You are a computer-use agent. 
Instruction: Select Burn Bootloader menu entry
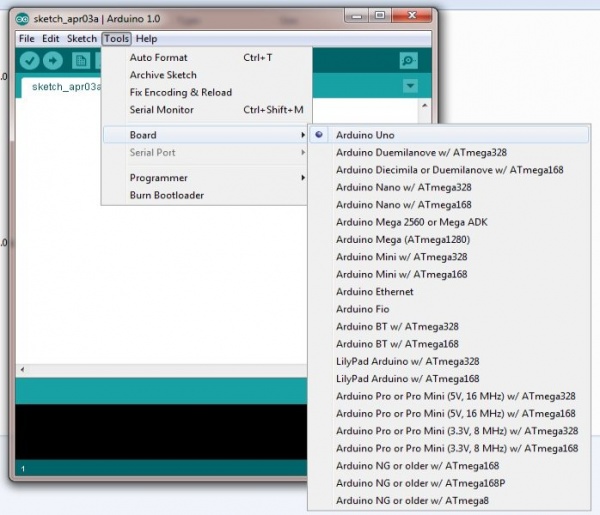(x=205, y=195)
